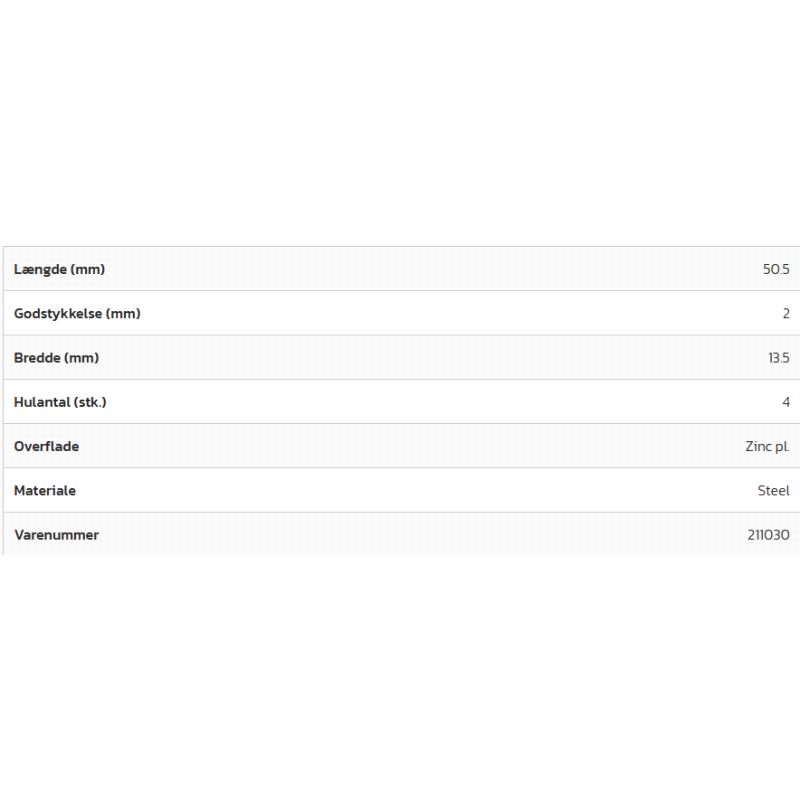Screen dimensions: 800x800
Task: Click the Hulantal (stk.) label
Action: click(x=60, y=402)
